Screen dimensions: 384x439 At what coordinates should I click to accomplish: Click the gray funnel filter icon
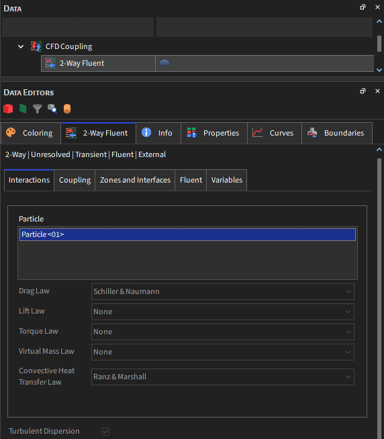[37, 109]
